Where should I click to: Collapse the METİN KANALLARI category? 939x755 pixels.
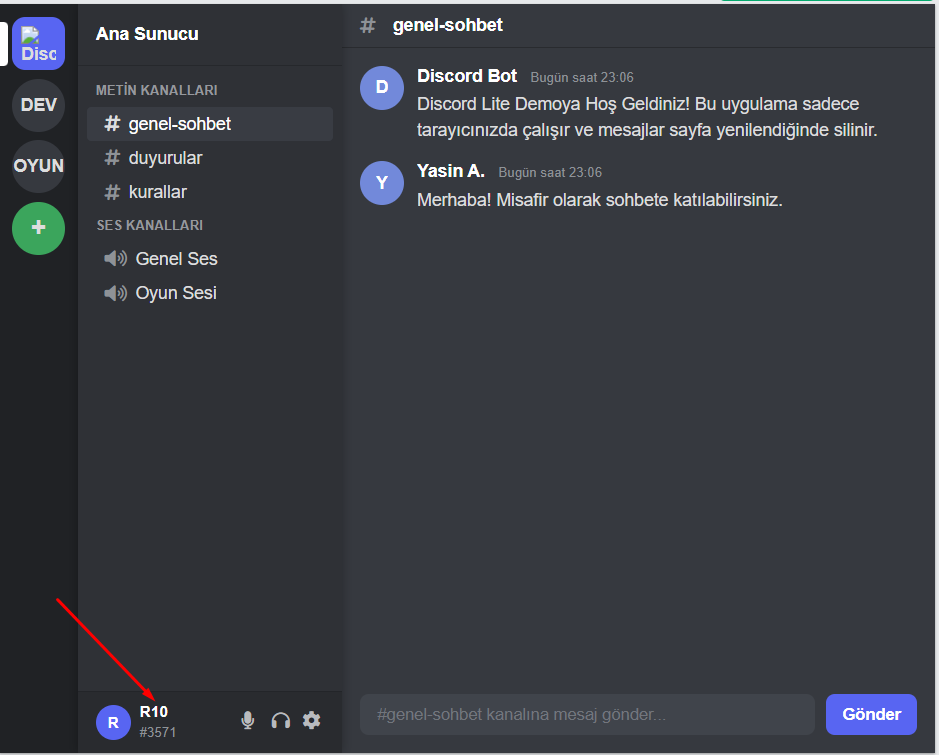157,90
